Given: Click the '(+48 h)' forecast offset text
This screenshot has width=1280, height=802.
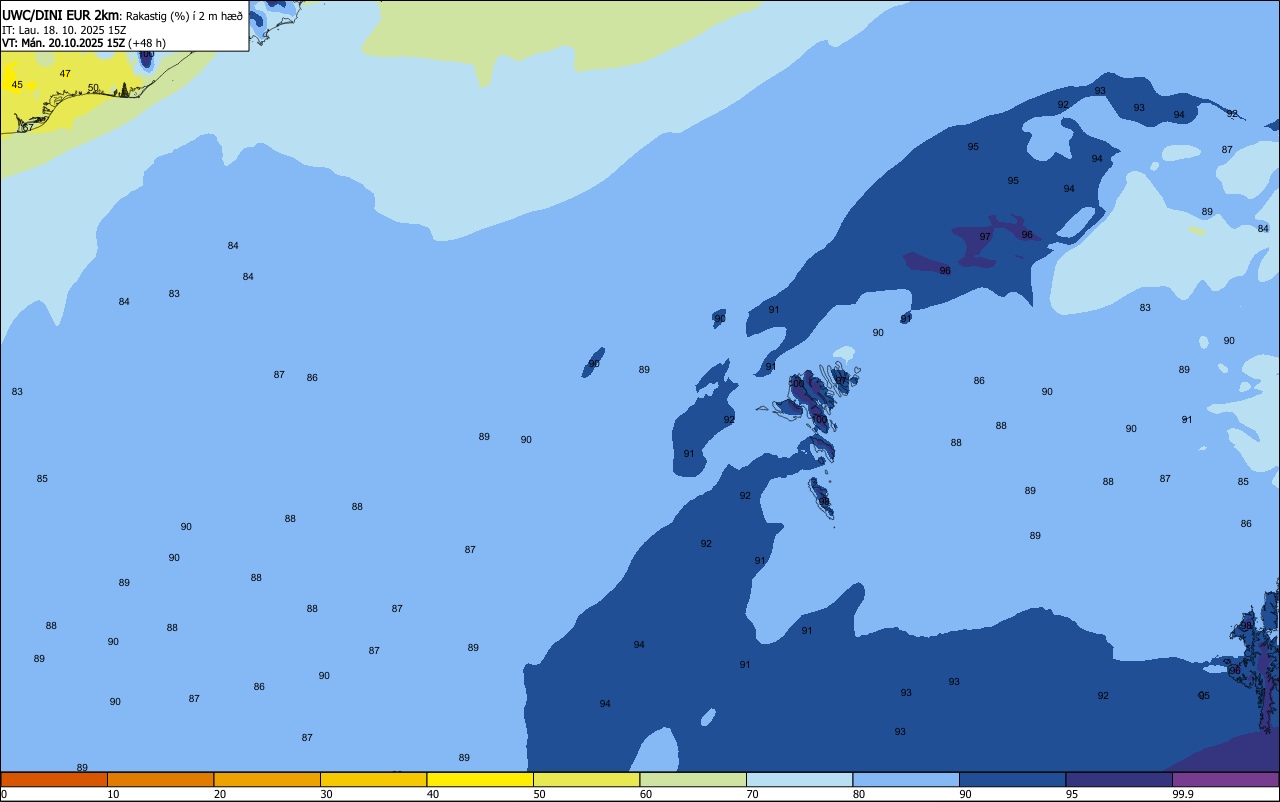Looking at the screenshot, I should tap(147, 43).
